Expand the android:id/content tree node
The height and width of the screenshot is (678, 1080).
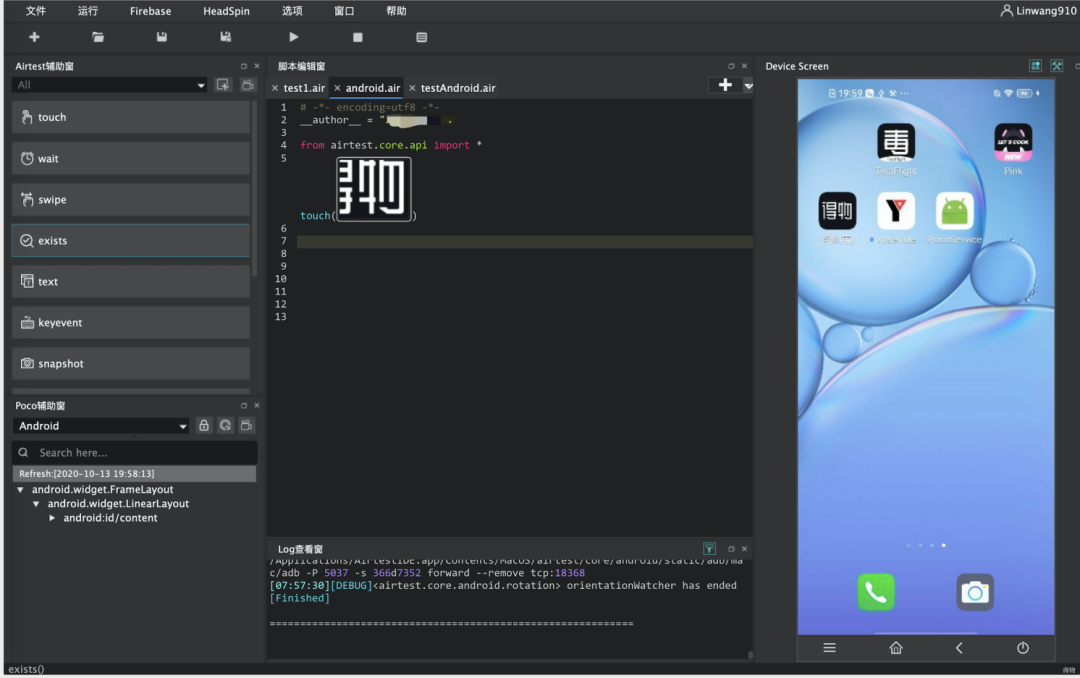53,518
